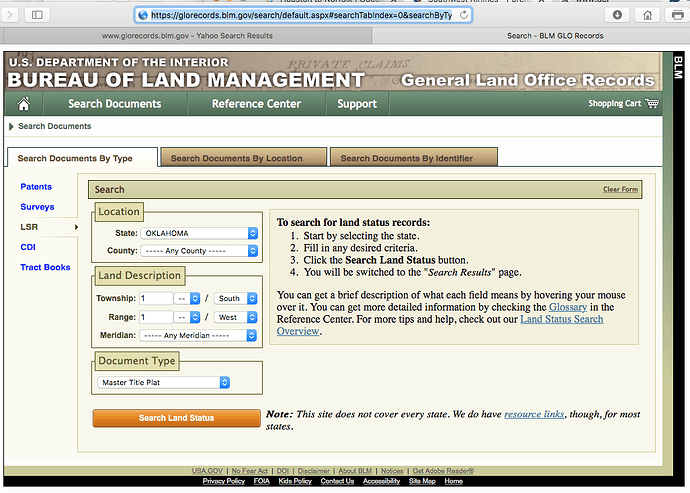Click the Search Land Status button
Image resolution: width=690 pixels, height=493 pixels.
[x=176, y=418]
